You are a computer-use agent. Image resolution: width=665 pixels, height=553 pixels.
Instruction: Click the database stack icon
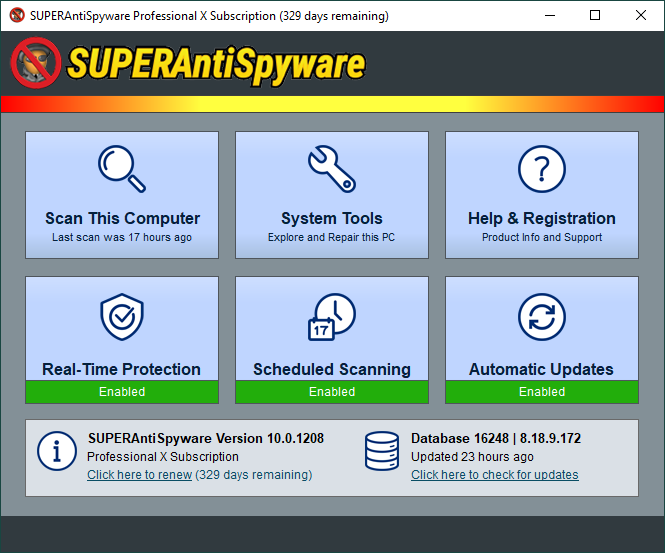(x=382, y=452)
